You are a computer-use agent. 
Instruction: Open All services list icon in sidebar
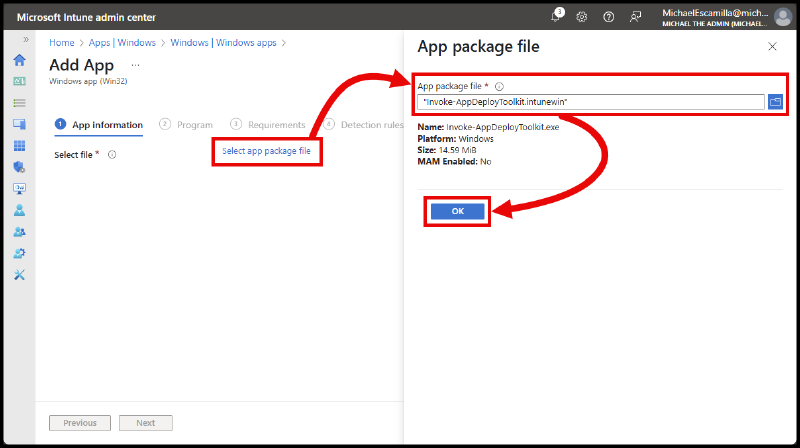pyautogui.click(x=19, y=103)
